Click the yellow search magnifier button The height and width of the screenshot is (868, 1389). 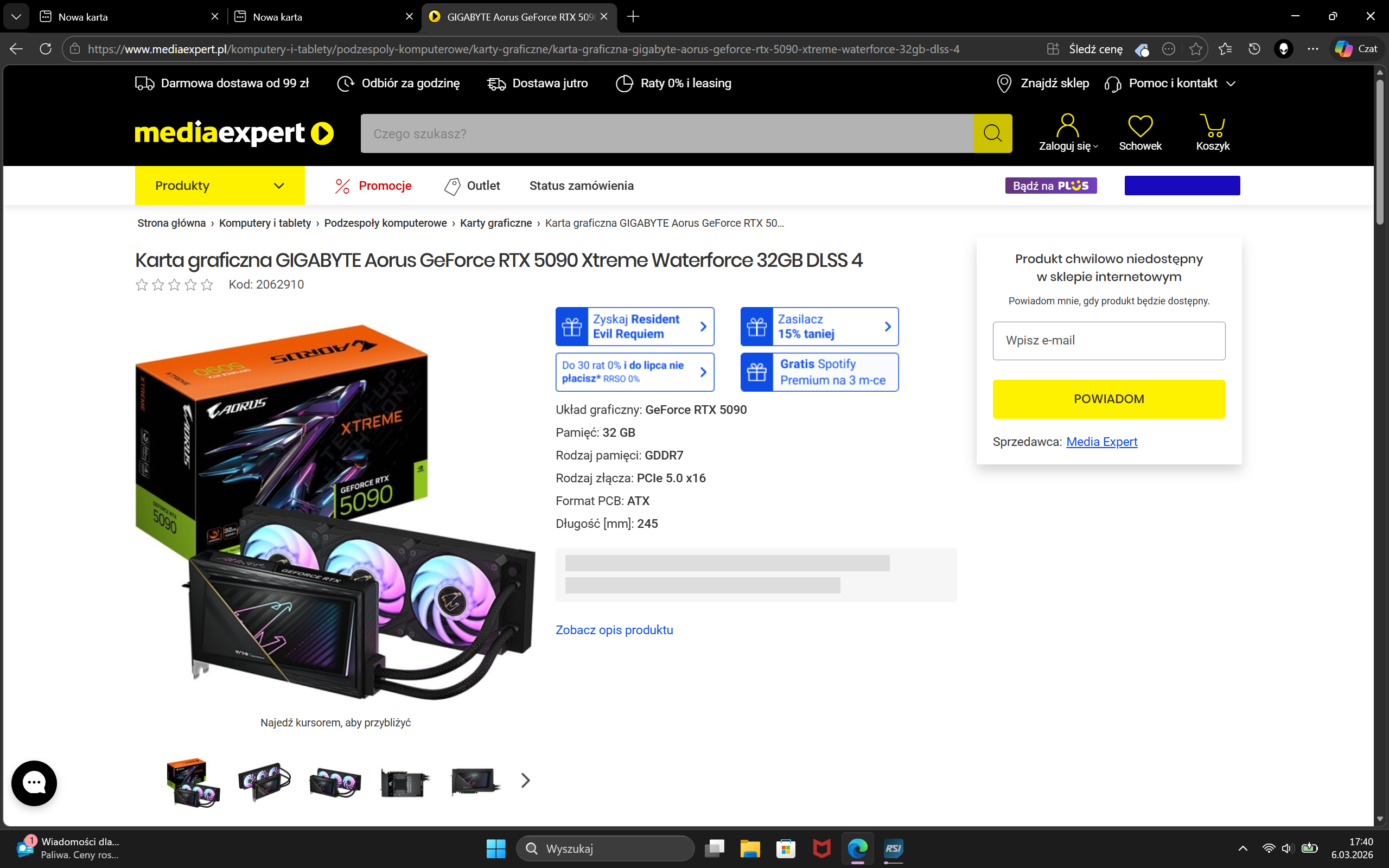coord(992,133)
